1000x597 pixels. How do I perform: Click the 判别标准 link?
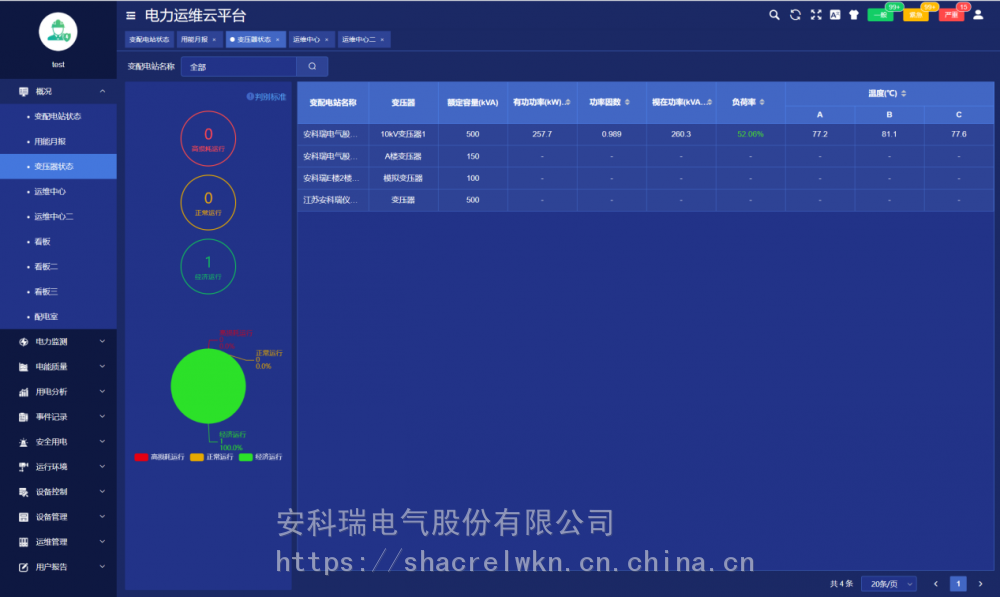(267, 97)
